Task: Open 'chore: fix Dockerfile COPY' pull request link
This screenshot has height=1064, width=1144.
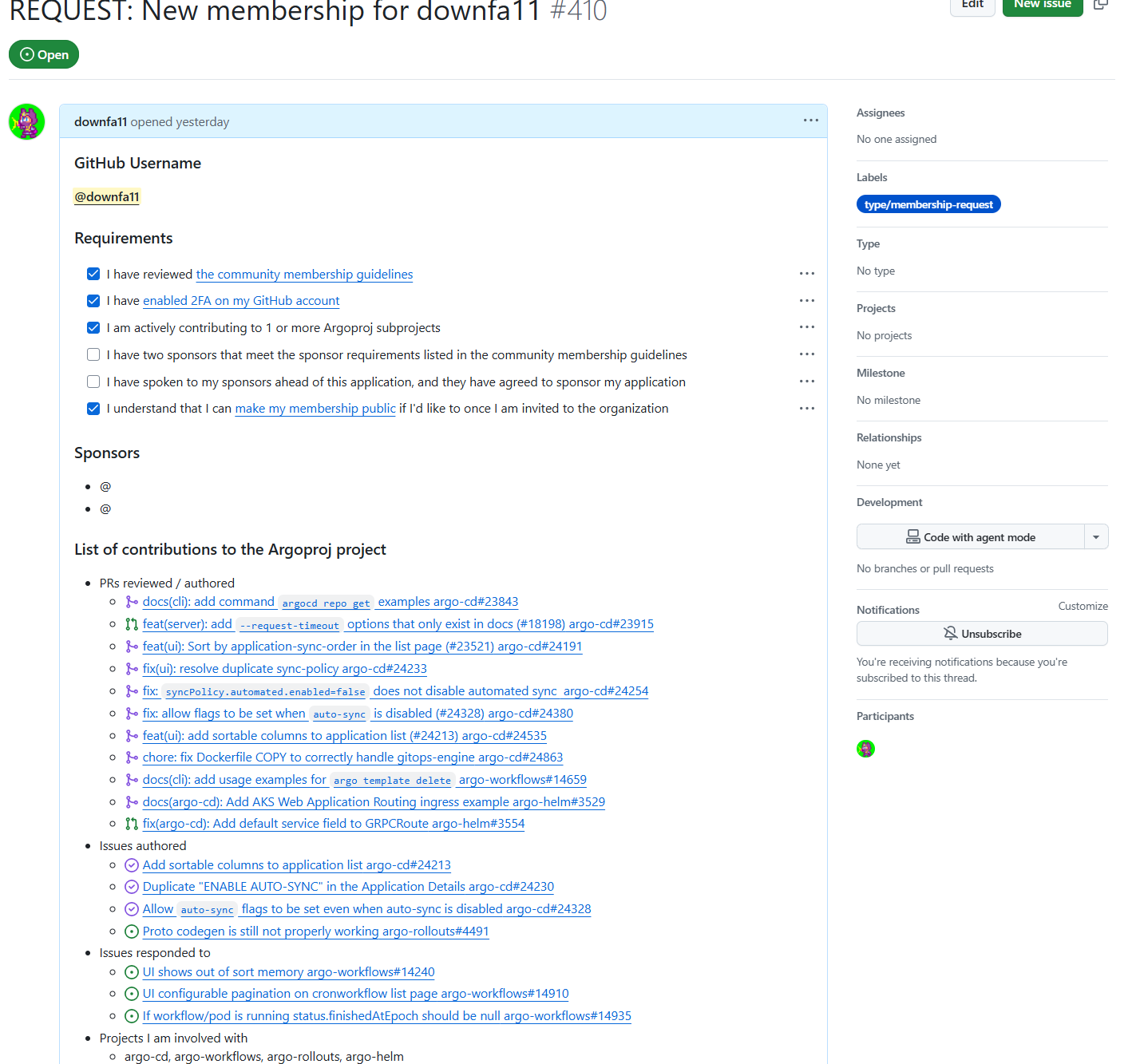Action: coord(353,757)
